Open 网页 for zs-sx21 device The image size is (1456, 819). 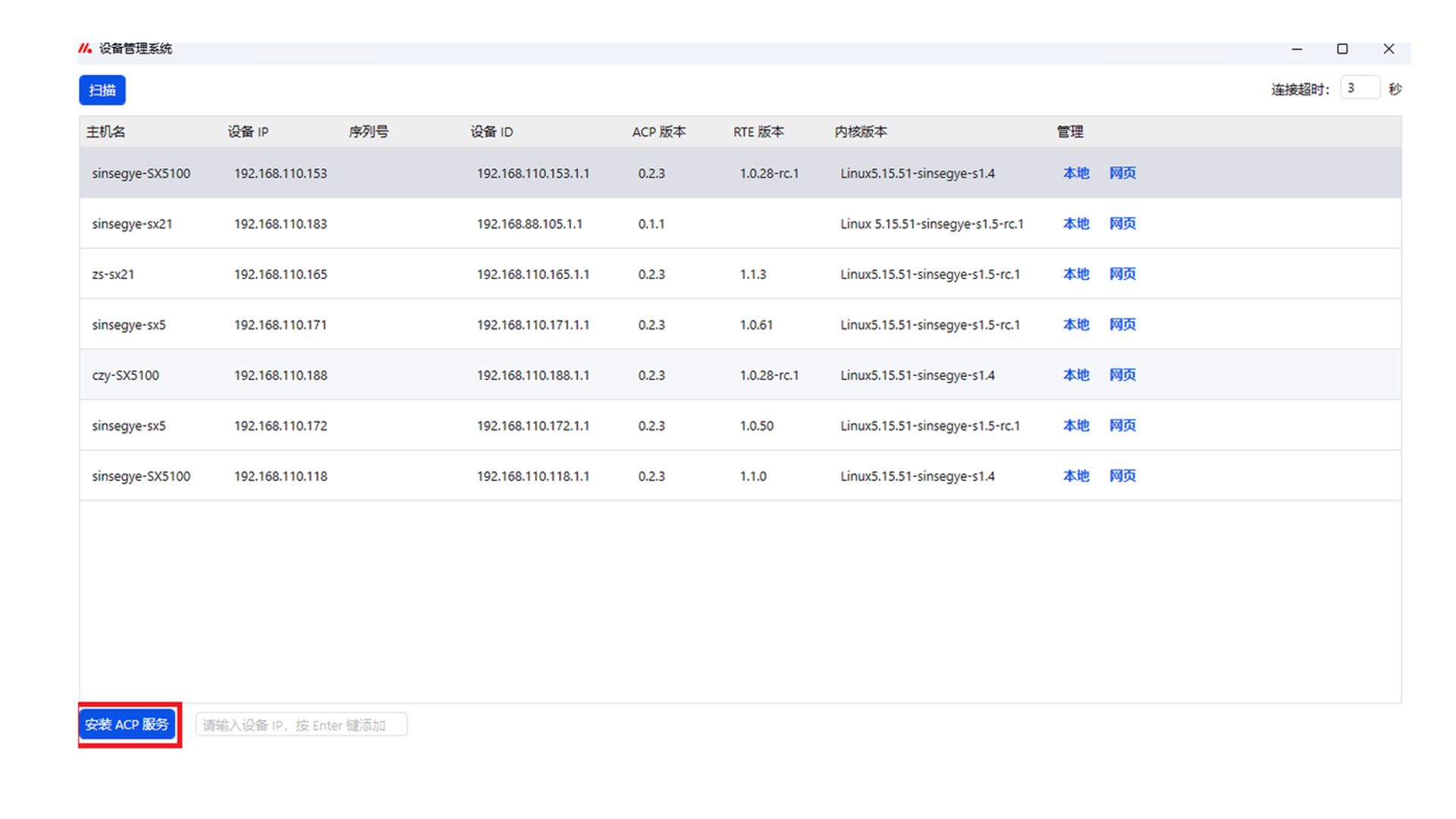click(x=1122, y=274)
